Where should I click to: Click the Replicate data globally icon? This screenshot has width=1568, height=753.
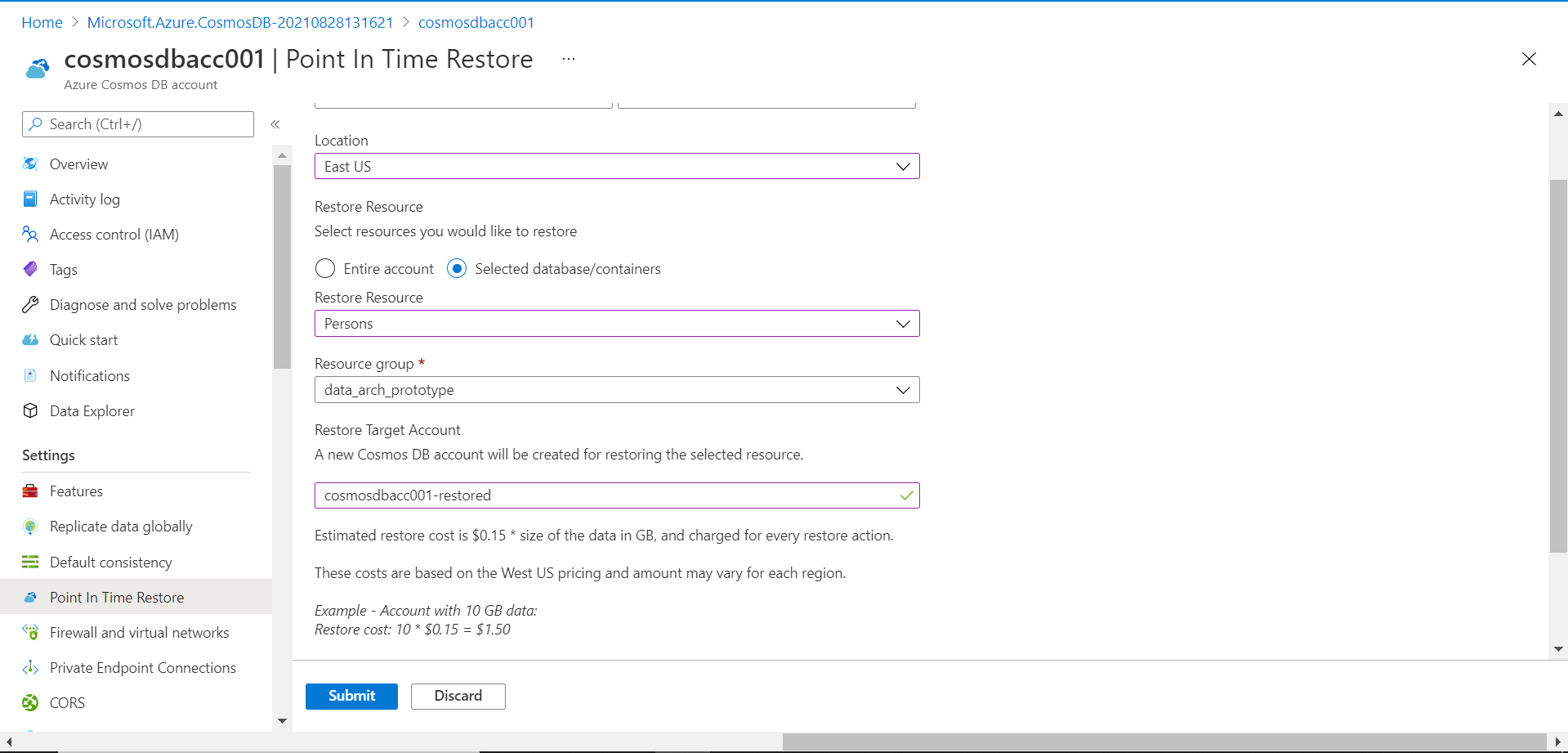(30, 527)
